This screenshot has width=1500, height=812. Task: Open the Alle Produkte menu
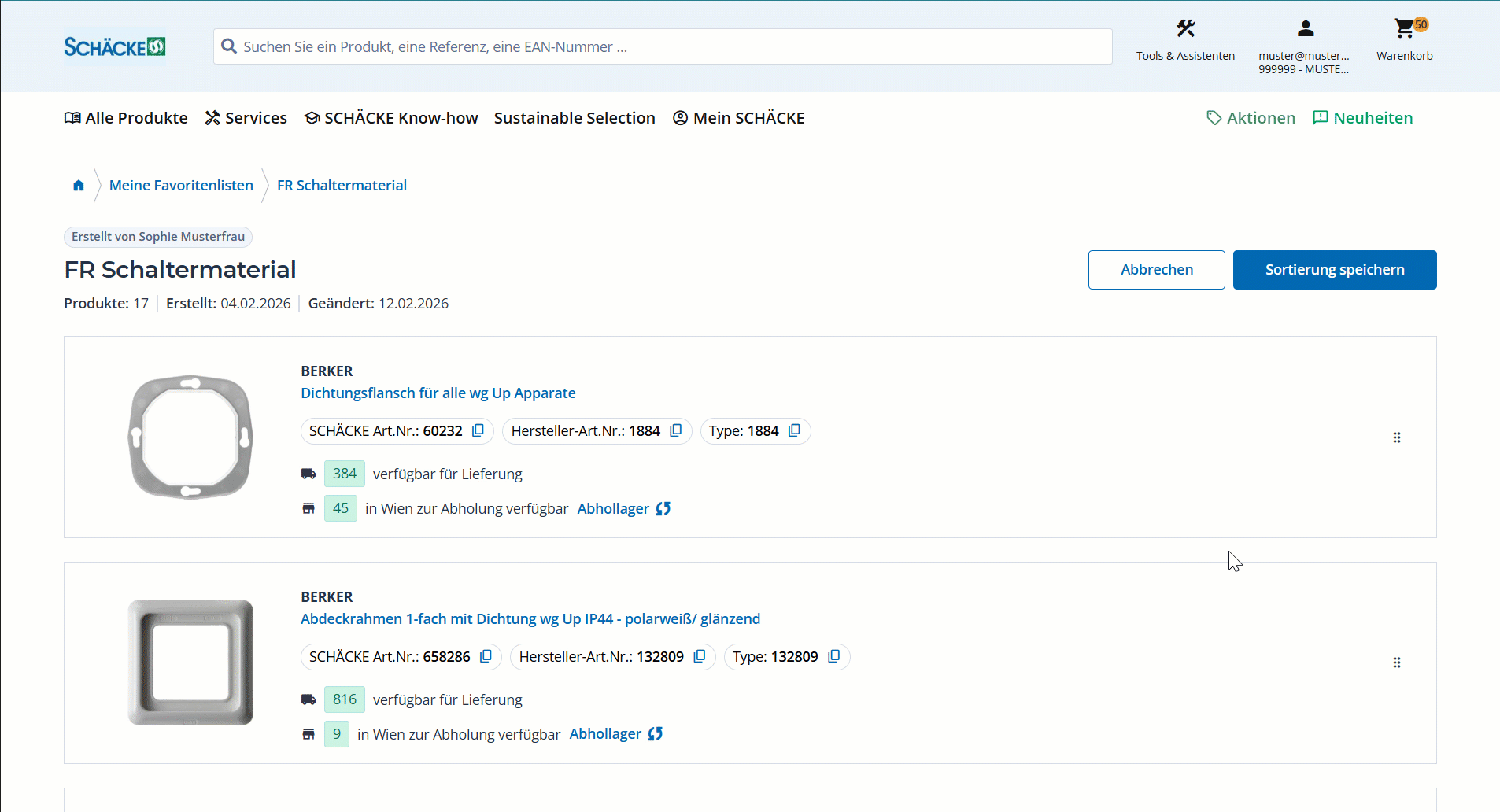(126, 118)
